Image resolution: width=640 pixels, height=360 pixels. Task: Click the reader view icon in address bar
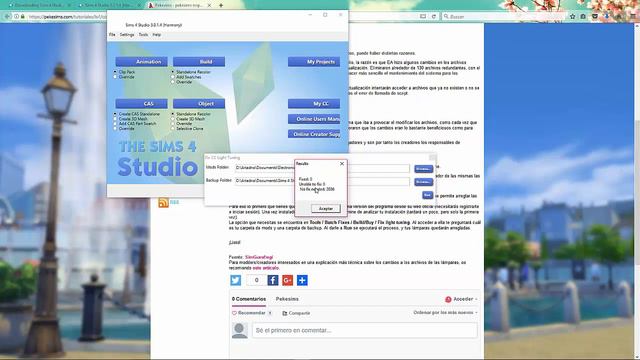tap(423, 16)
